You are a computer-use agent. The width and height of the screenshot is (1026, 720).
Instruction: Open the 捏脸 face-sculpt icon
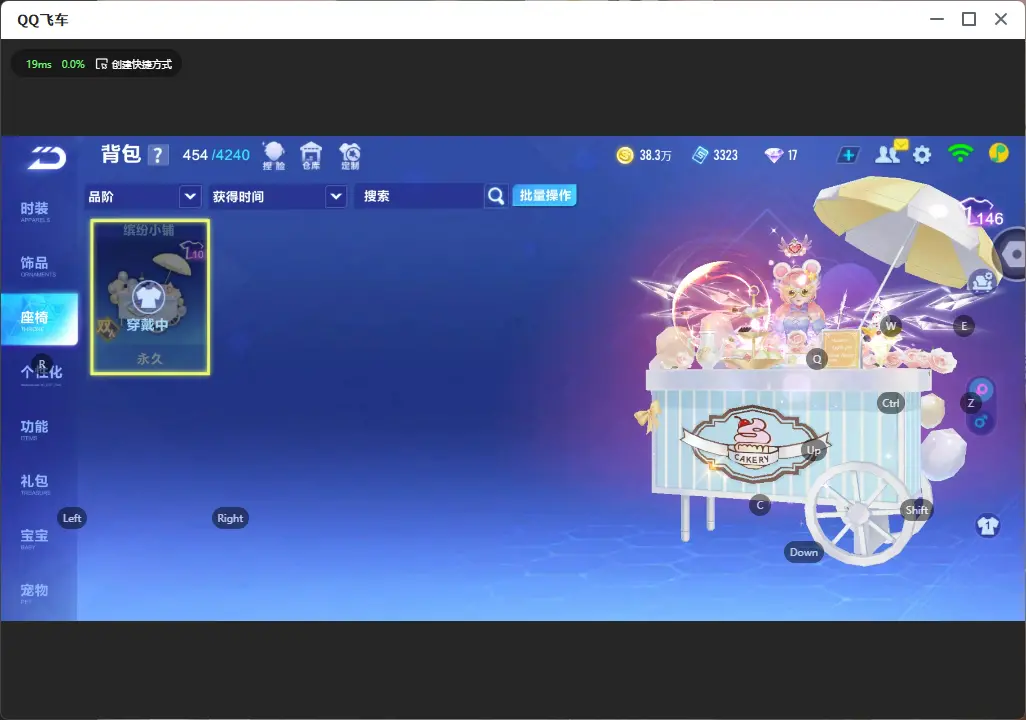[274, 156]
